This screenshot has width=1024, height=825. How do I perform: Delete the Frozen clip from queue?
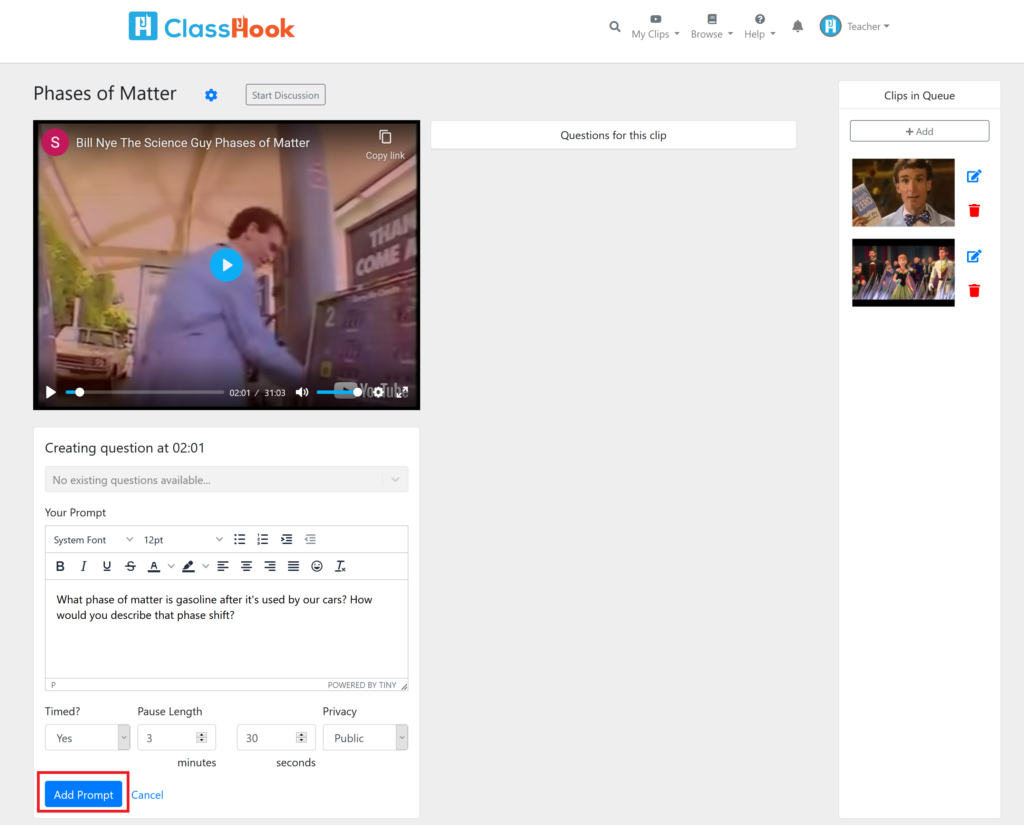[974, 291]
